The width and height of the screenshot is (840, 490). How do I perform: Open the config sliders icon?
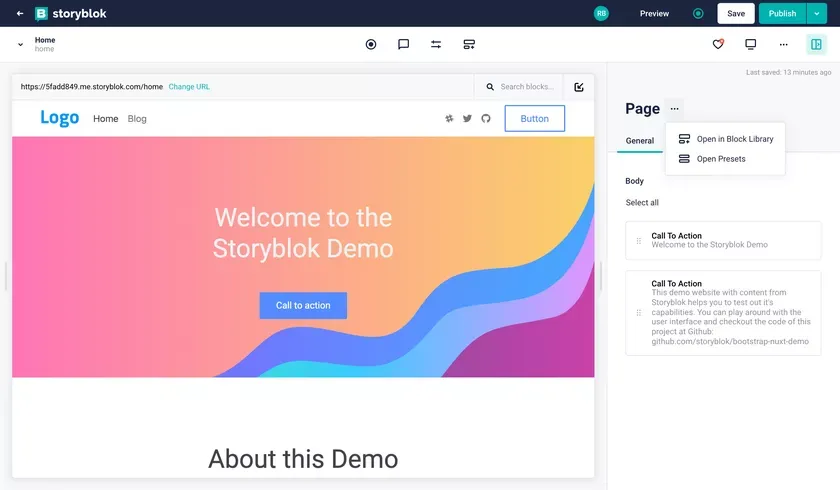coord(436,44)
